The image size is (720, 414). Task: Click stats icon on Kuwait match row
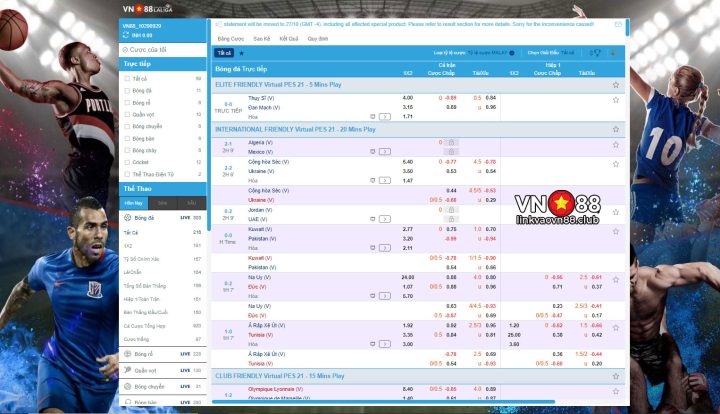click(373, 248)
